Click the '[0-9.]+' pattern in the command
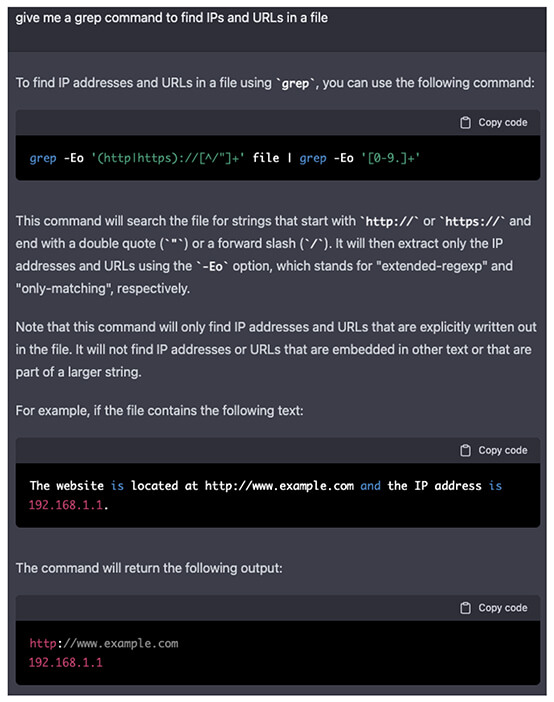This screenshot has height=702, width=554. (390, 158)
